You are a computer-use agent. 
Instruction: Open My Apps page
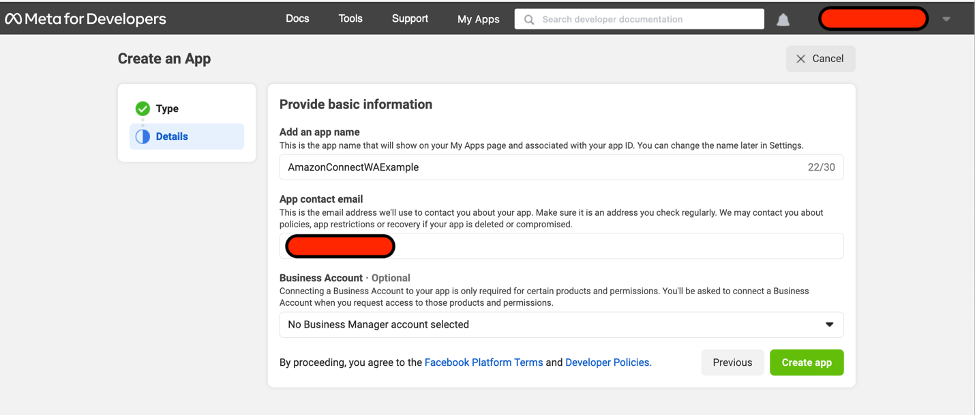478,19
